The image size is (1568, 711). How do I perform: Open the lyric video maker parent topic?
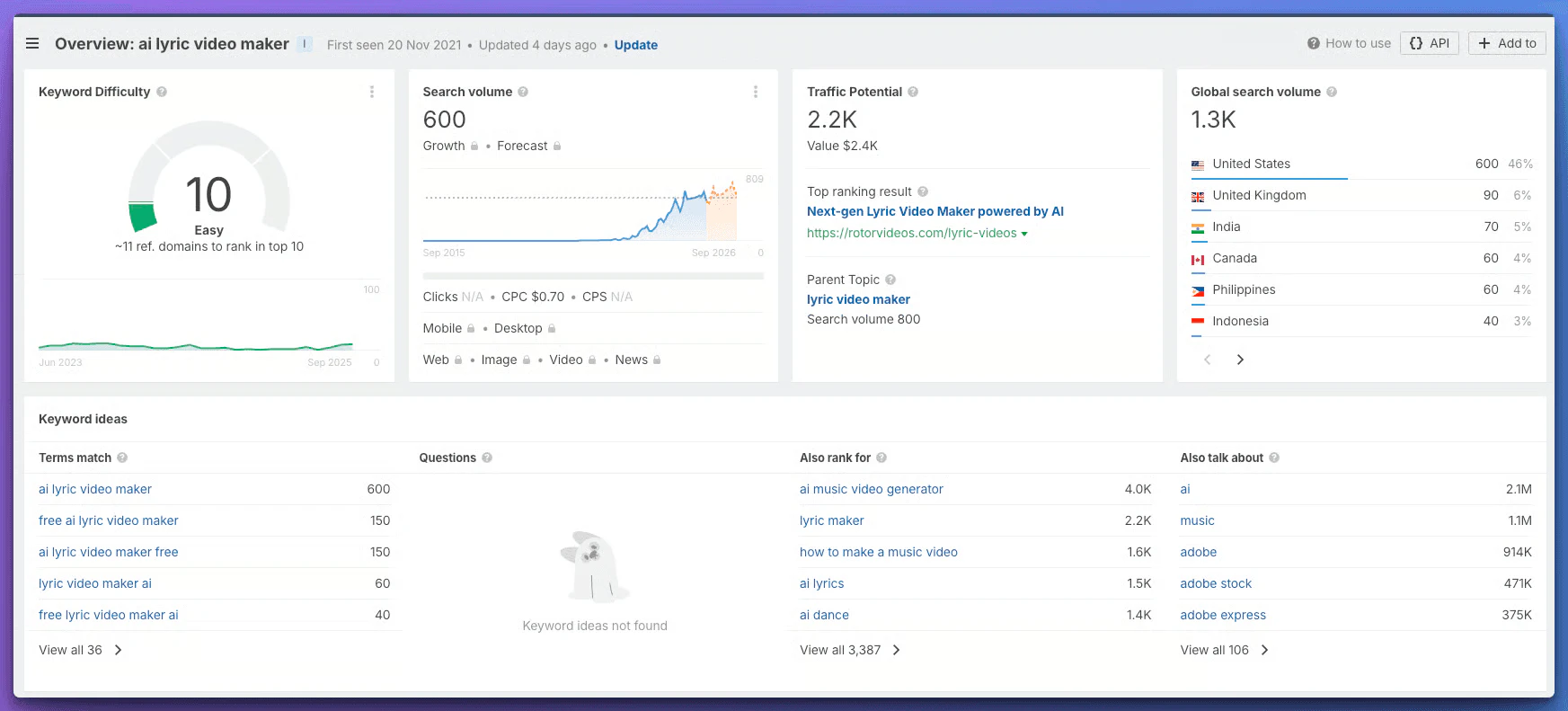[x=858, y=299]
